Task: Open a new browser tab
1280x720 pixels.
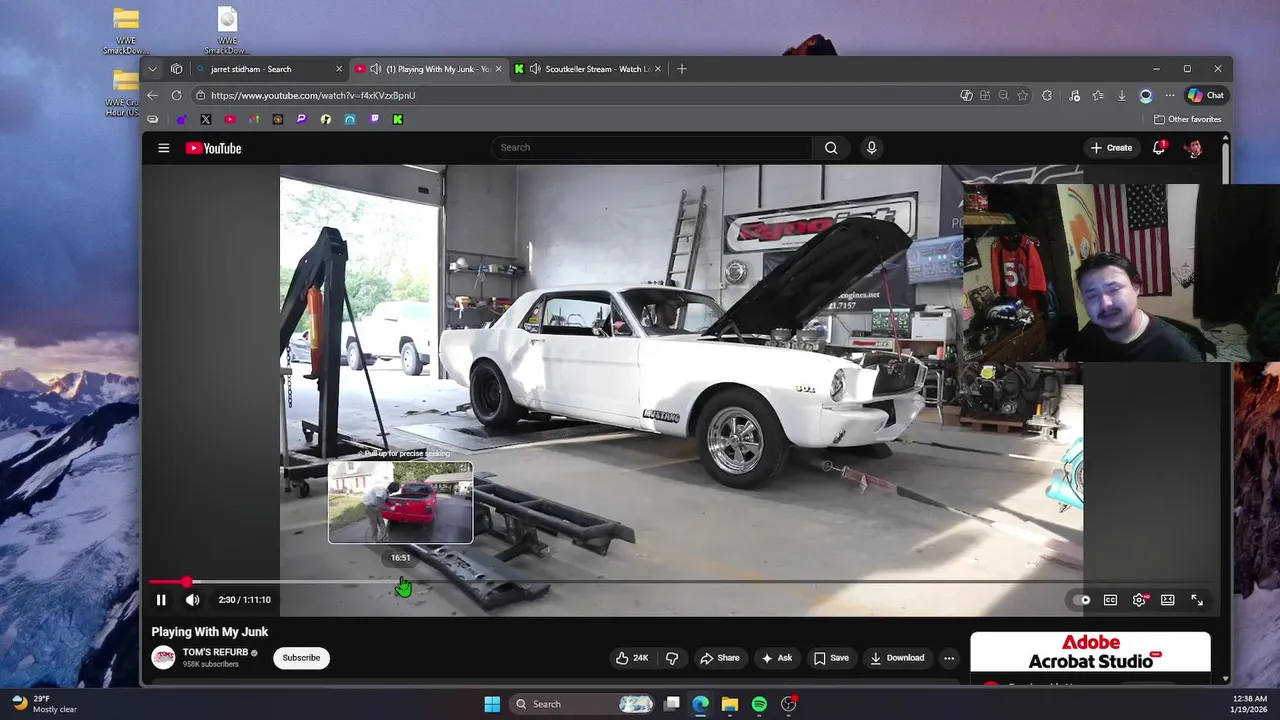Action: [x=682, y=69]
